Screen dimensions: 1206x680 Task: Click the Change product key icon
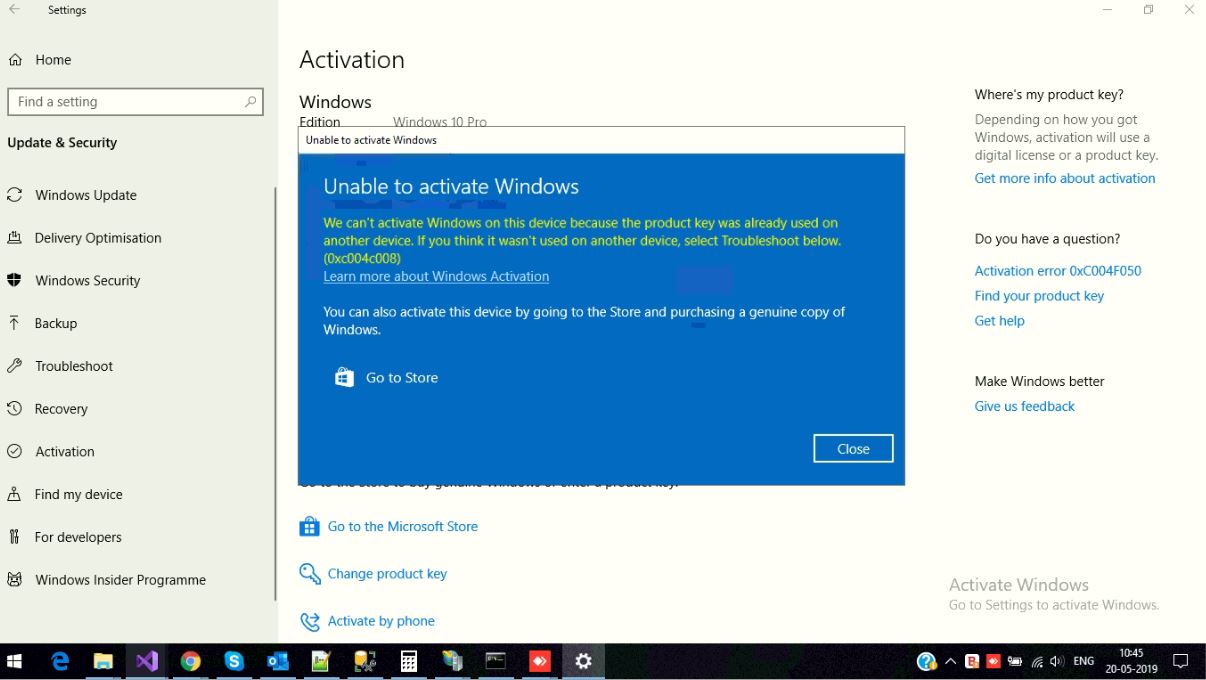pos(310,574)
